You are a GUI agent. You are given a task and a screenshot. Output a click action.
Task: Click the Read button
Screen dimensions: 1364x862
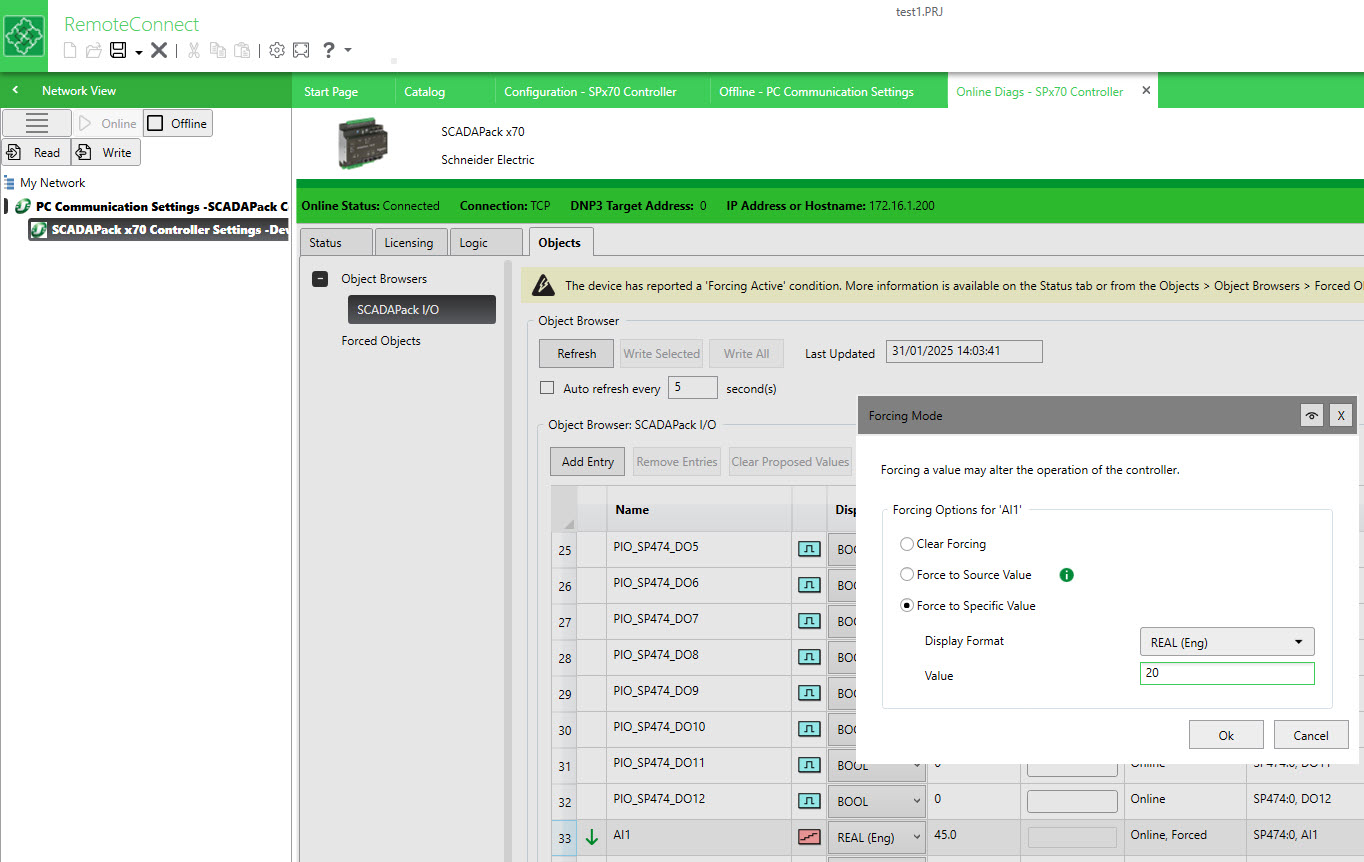(36, 152)
